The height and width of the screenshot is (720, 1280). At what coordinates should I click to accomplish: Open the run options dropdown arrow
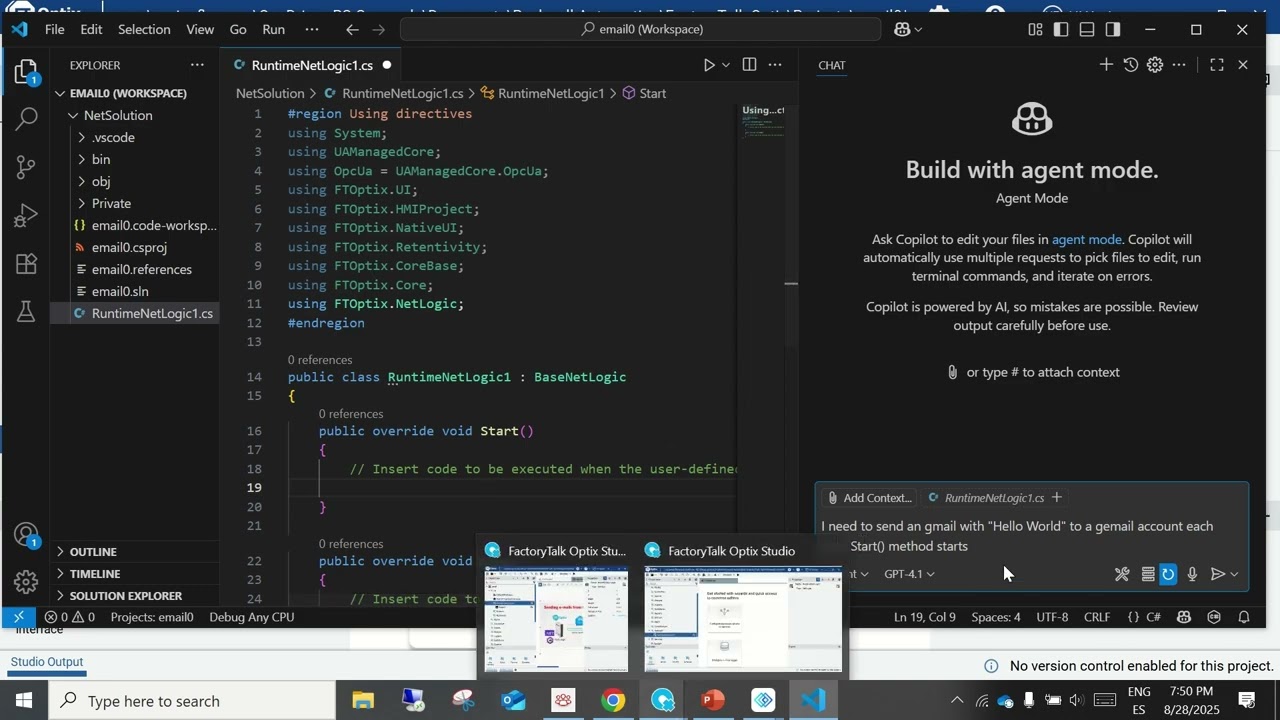click(726, 65)
